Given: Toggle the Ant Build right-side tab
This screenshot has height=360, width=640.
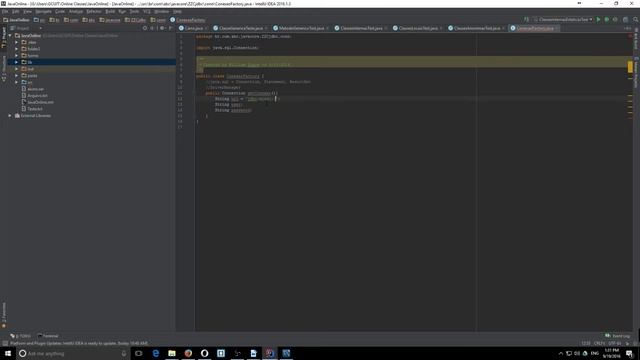Looking at the screenshot, I should [636, 40].
